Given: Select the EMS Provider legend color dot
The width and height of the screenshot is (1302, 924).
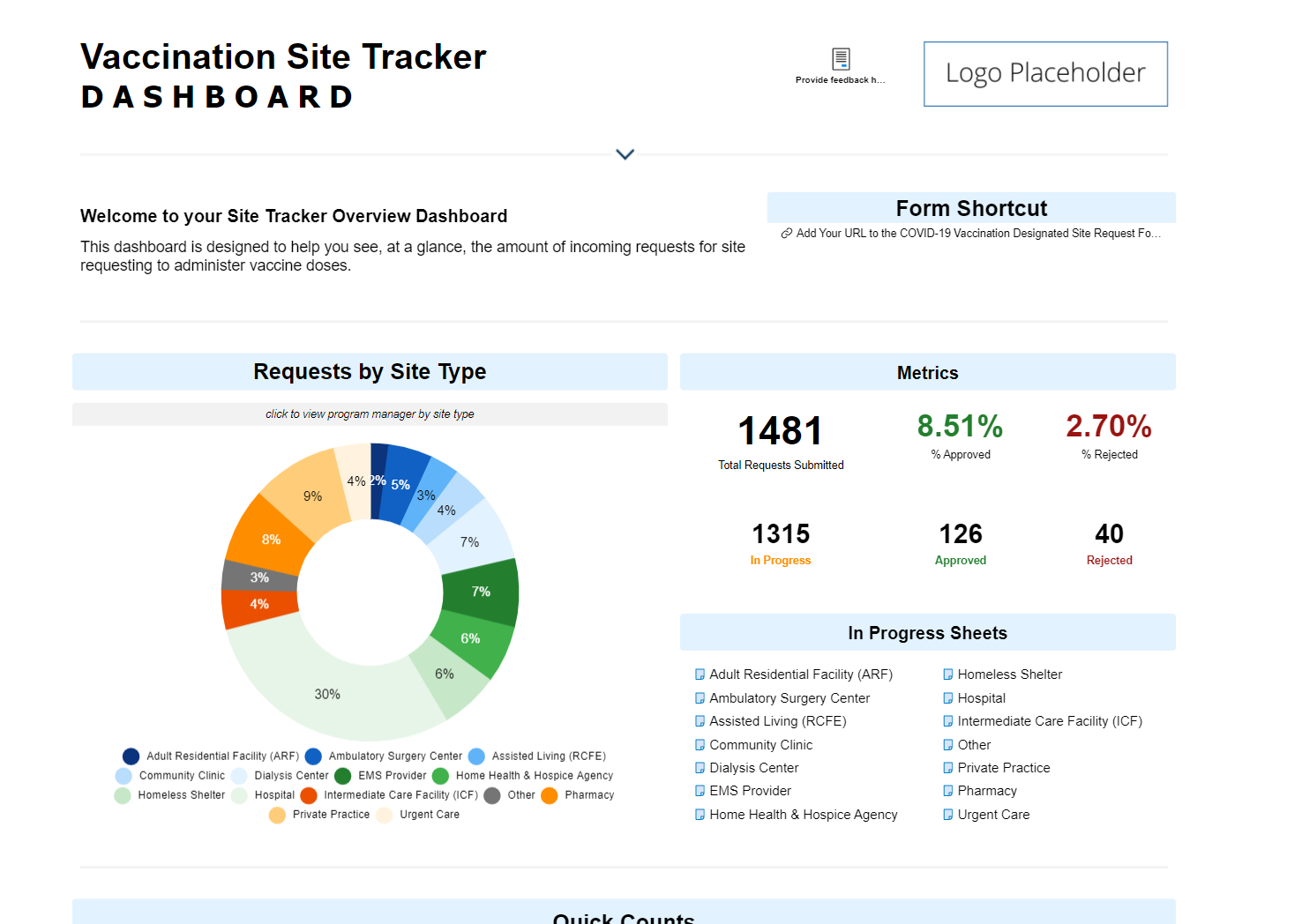Looking at the screenshot, I should (343, 776).
